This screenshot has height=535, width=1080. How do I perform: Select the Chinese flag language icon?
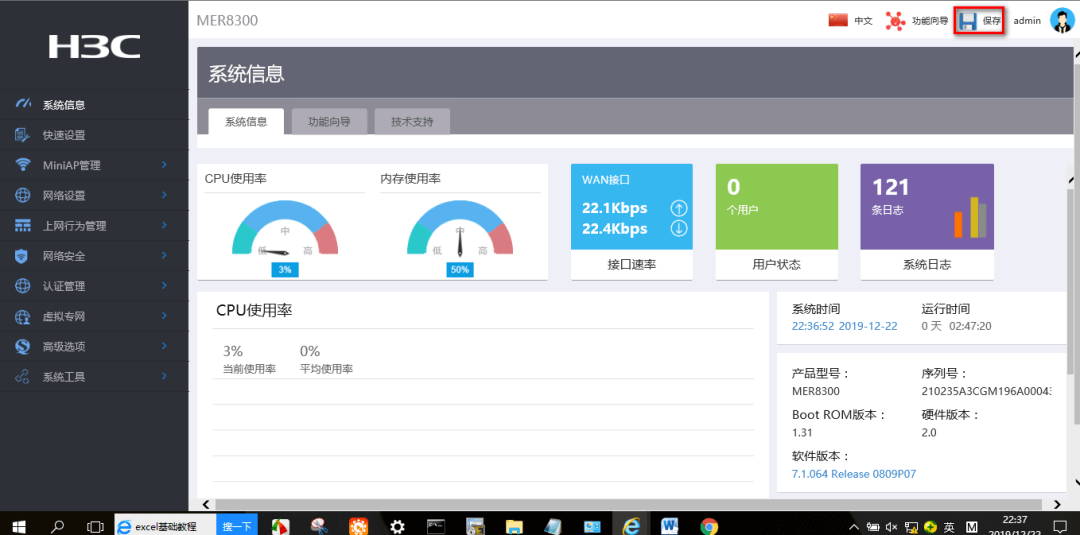coord(838,20)
